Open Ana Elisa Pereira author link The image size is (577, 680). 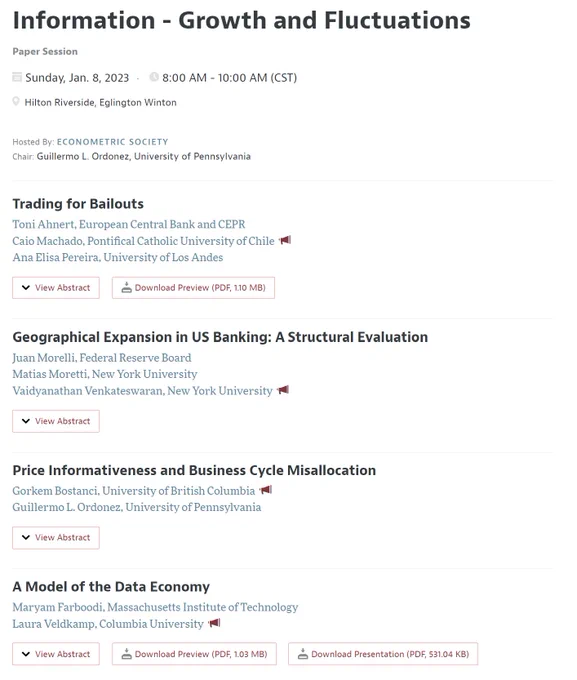tap(118, 257)
